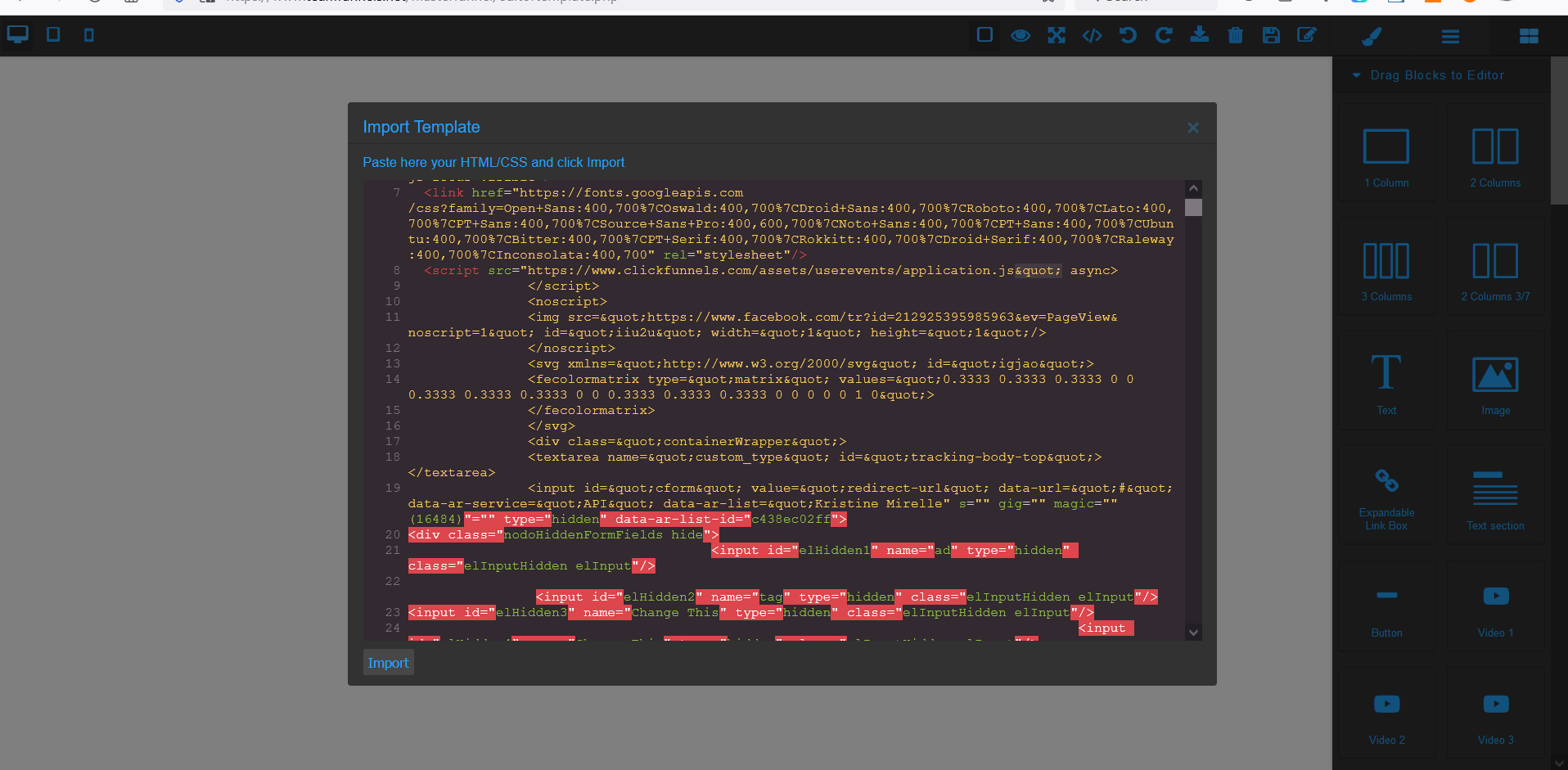Click the </noscript> code line
The image size is (1568, 770).
pos(571,348)
